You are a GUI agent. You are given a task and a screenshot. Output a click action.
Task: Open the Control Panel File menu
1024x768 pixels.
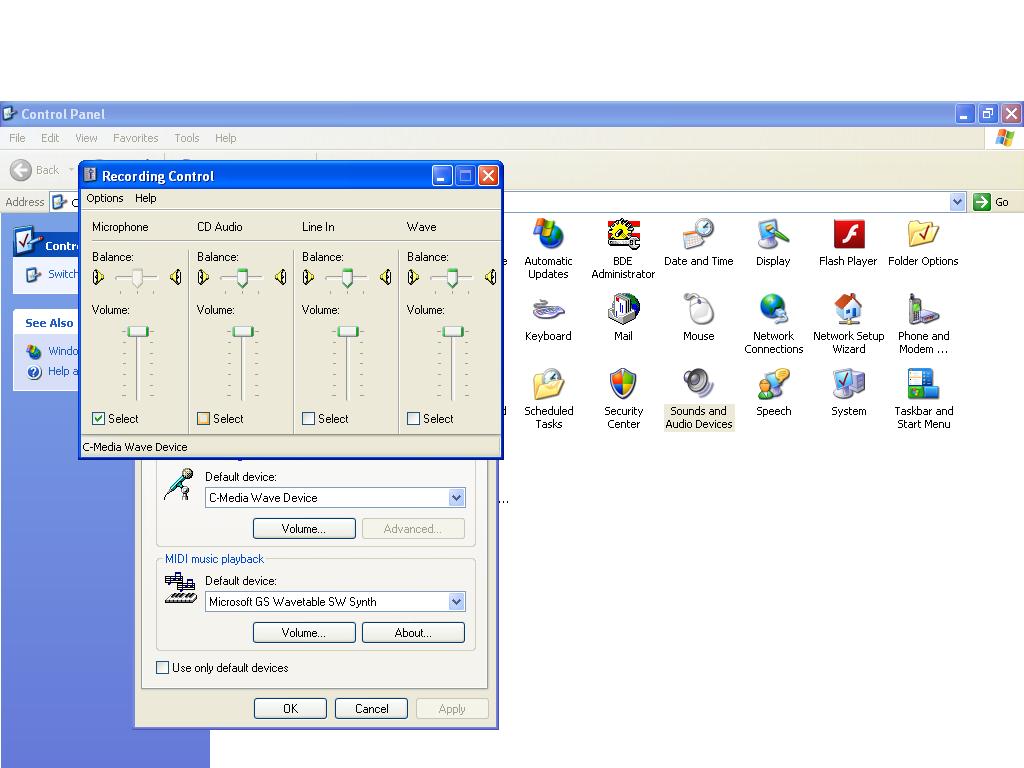(18, 138)
